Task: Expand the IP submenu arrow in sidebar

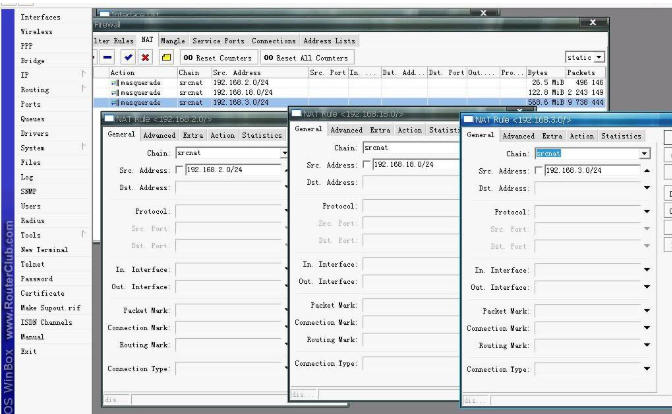Action: (83, 75)
